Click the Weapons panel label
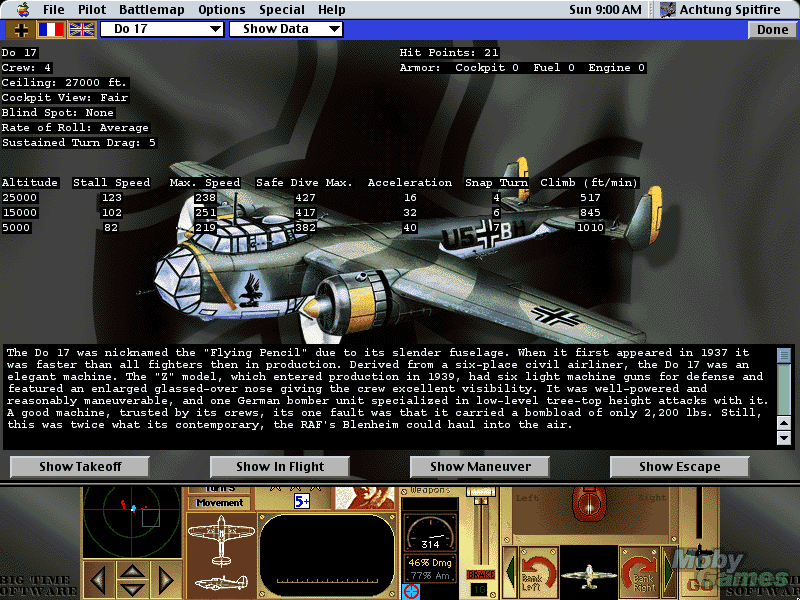Viewport: 800px width, 600px height. (x=430, y=490)
